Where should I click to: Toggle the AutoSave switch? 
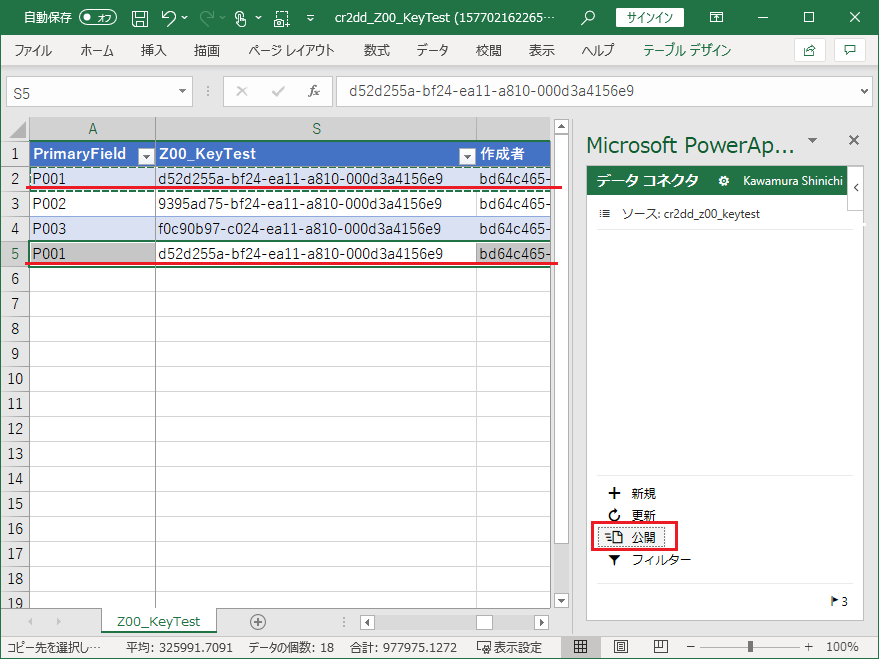coord(98,18)
